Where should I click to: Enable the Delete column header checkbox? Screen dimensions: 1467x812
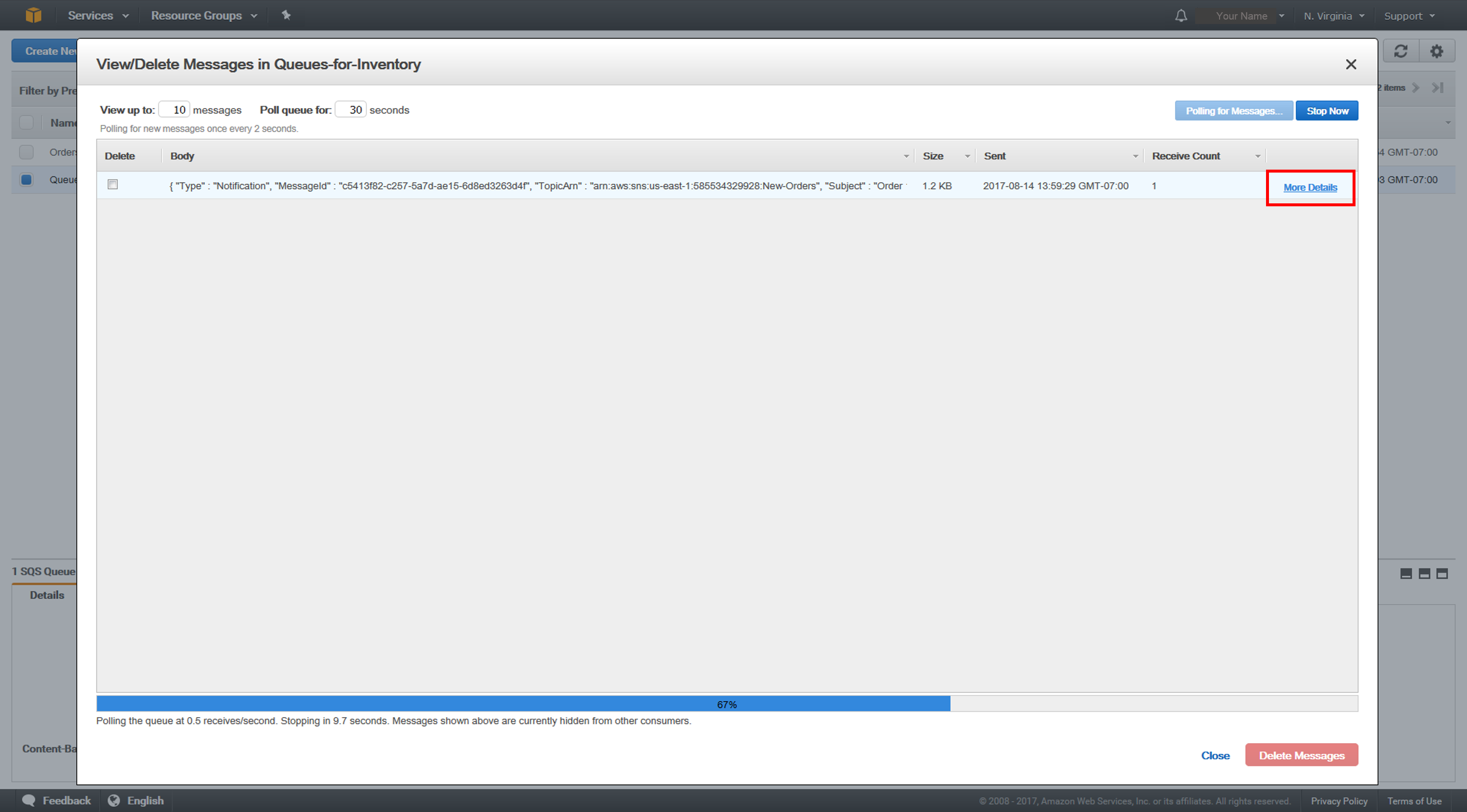[112, 185]
